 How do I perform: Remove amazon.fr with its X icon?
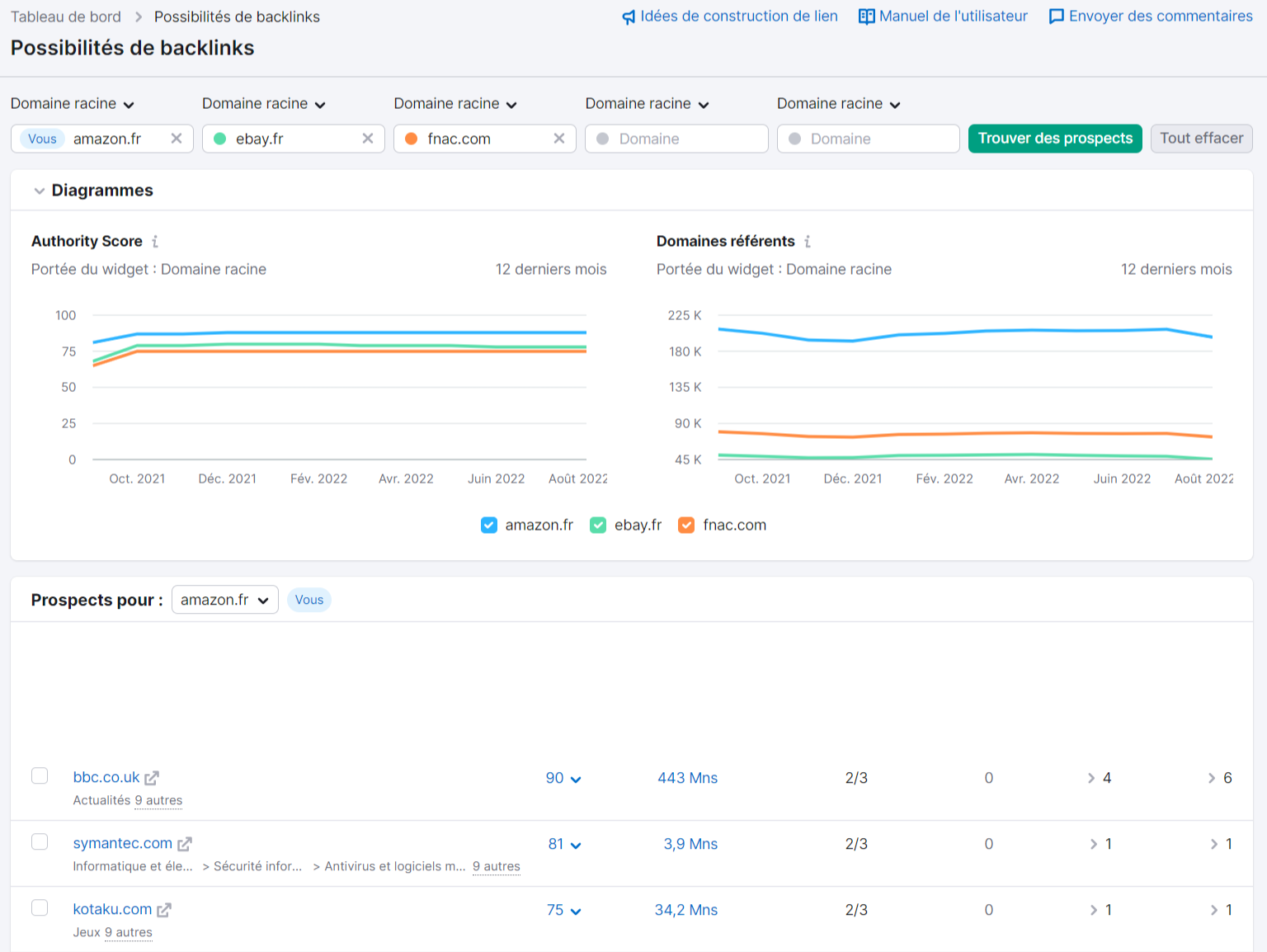[x=177, y=139]
